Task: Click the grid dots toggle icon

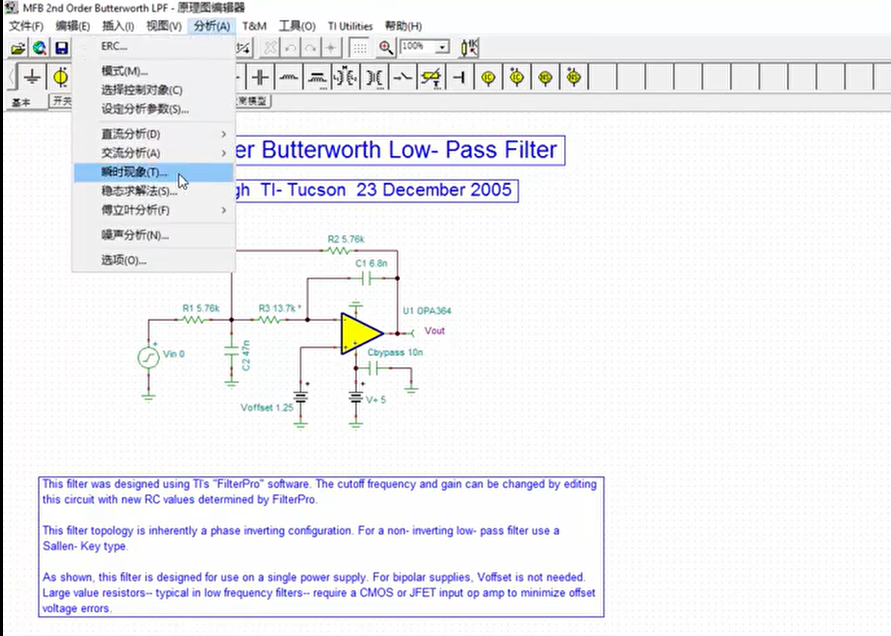Action: [359, 48]
